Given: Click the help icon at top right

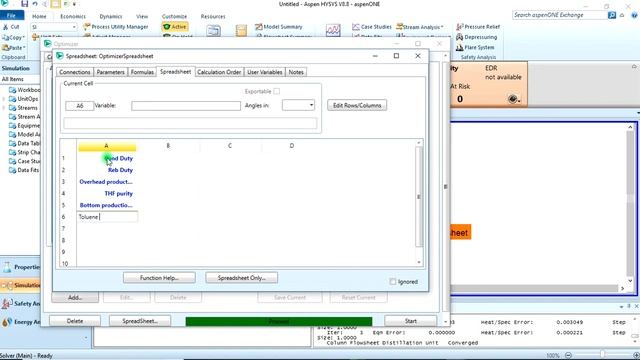Looking at the screenshot, I should click(x=634, y=15).
